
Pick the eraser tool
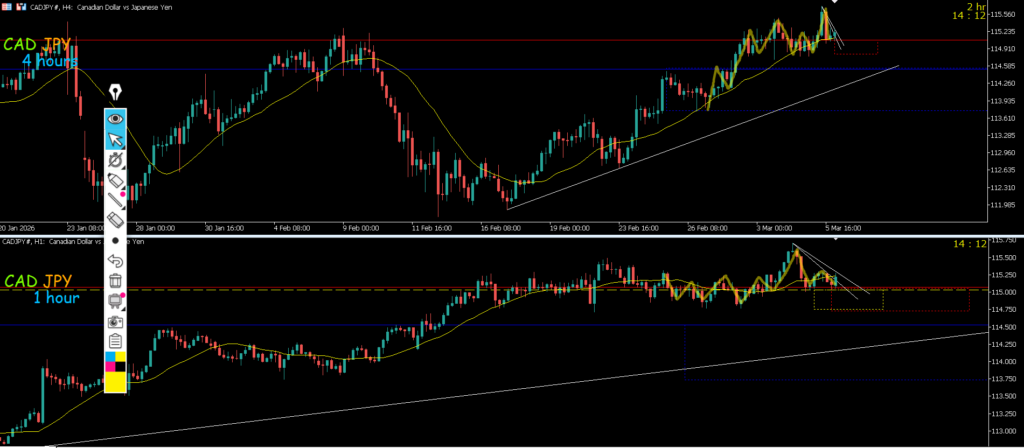tap(116, 220)
